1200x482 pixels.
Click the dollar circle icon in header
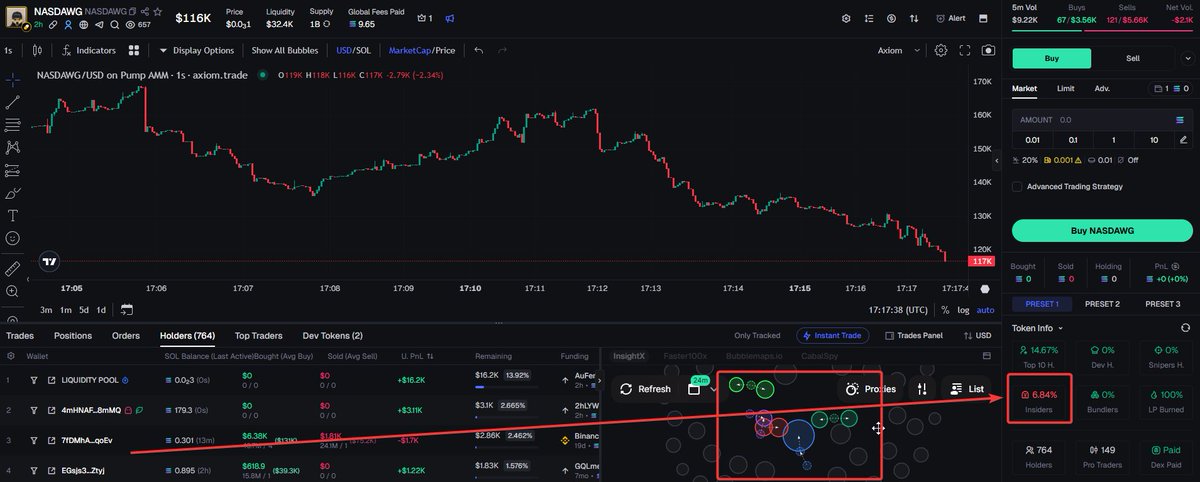(x=891, y=18)
